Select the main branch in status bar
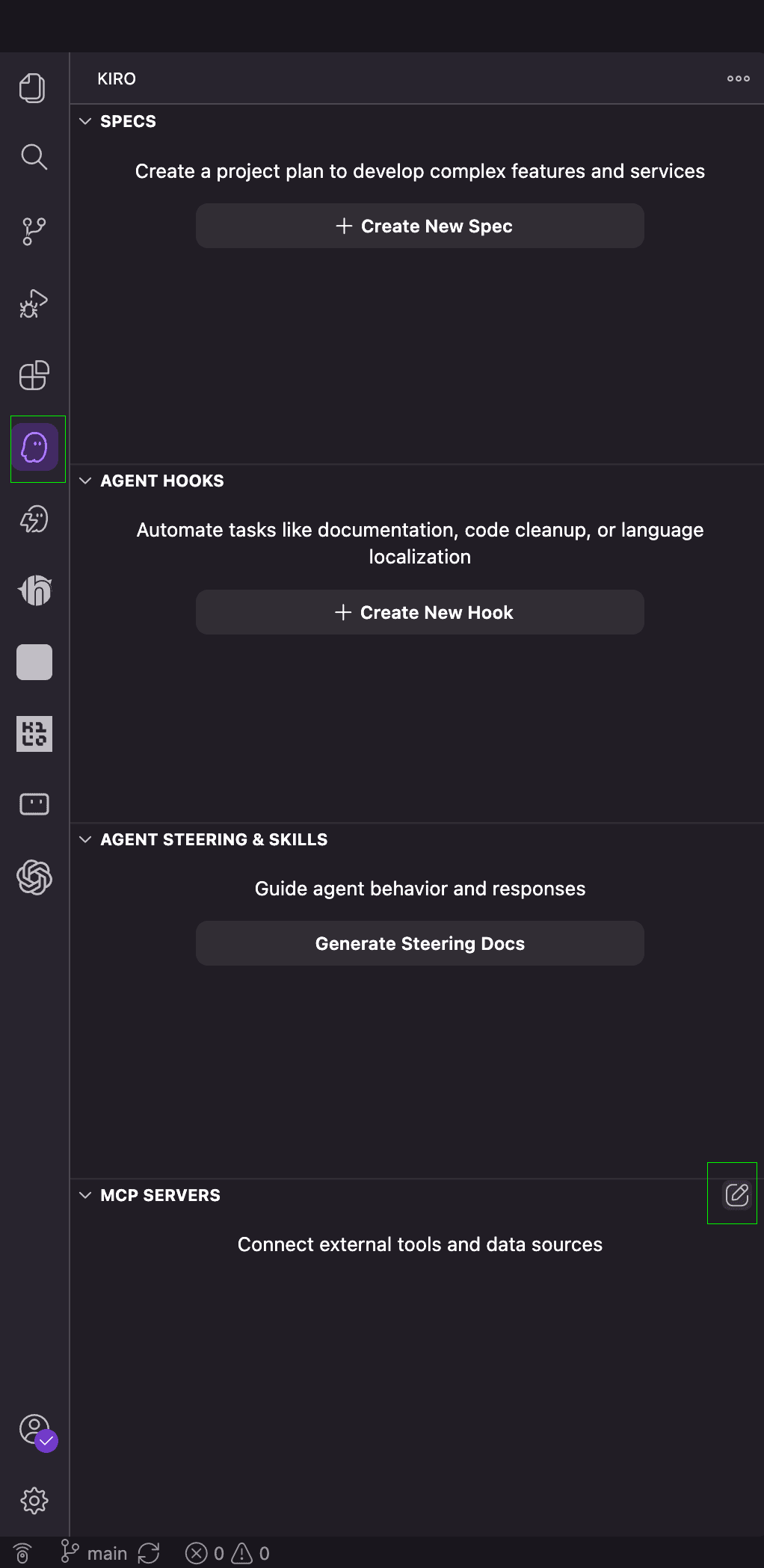The height and width of the screenshot is (1568, 764). [x=98, y=1552]
